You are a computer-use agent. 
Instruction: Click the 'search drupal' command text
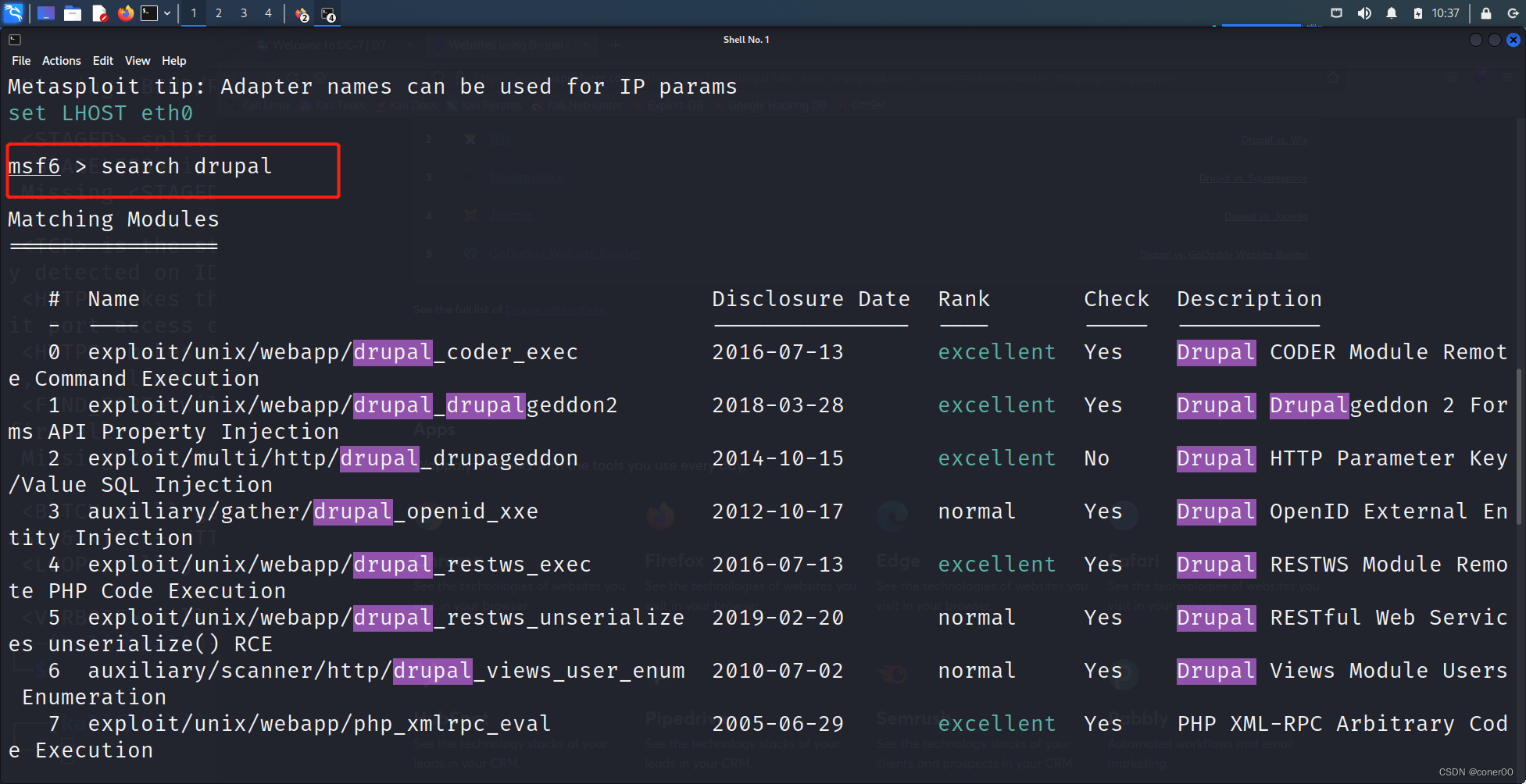click(x=187, y=166)
